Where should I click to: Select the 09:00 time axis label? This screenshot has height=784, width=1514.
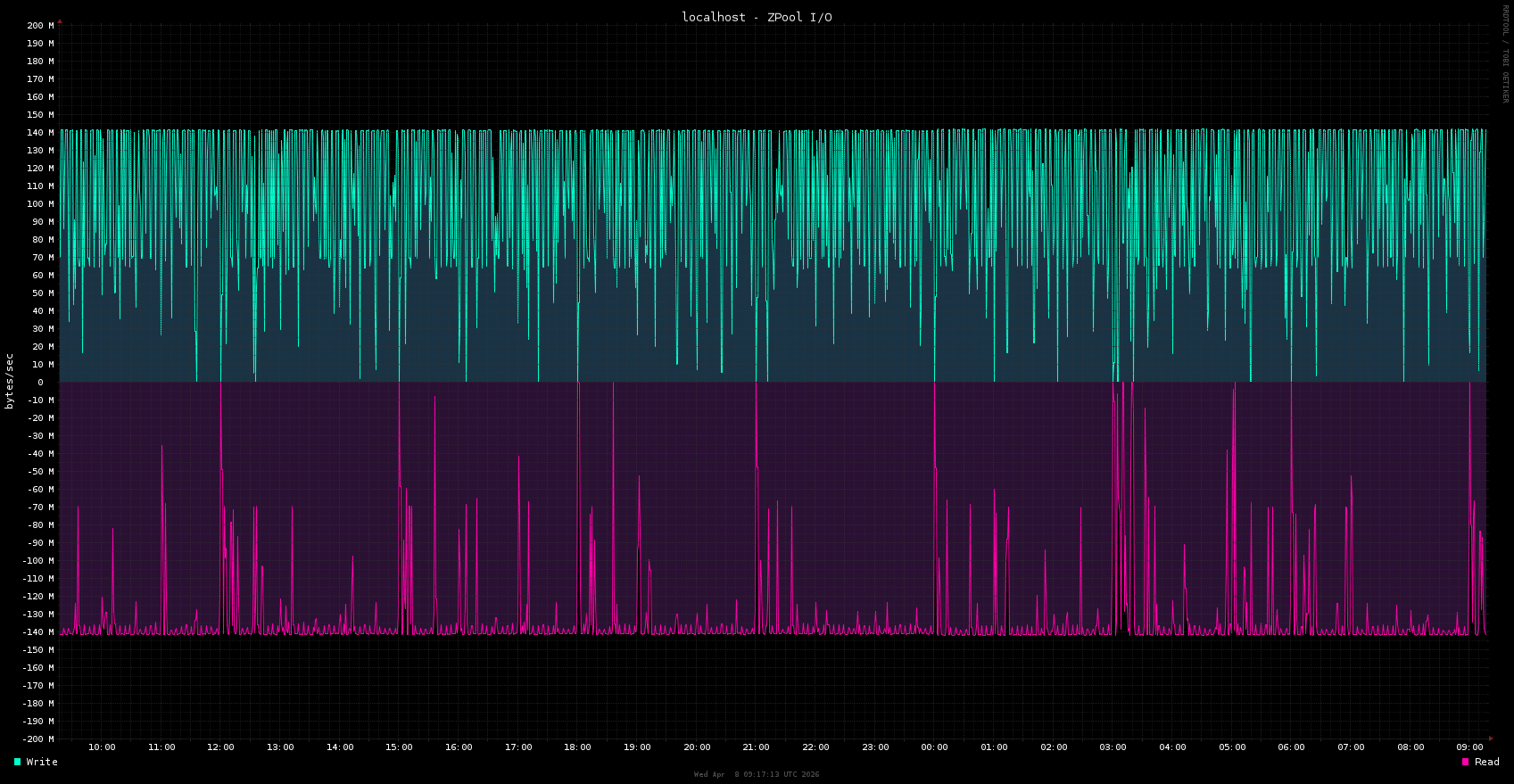pyautogui.click(x=1469, y=747)
